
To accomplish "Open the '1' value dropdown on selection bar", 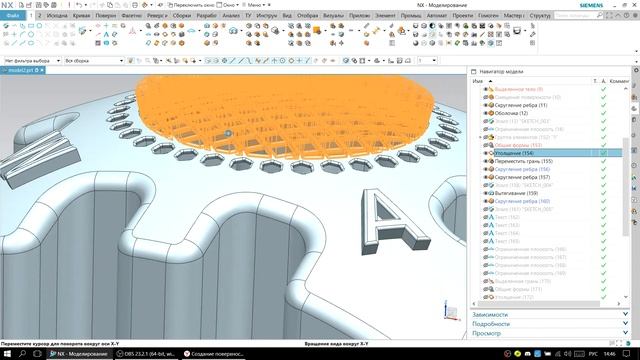I will click(427, 60).
